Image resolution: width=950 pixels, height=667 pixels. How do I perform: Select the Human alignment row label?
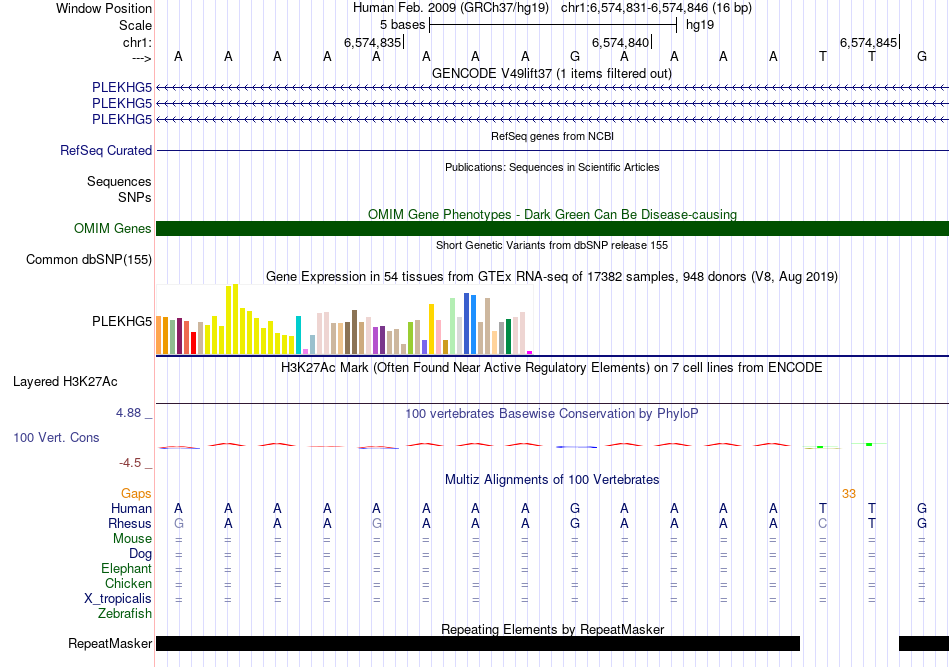pyautogui.click(x=131, y=508)
